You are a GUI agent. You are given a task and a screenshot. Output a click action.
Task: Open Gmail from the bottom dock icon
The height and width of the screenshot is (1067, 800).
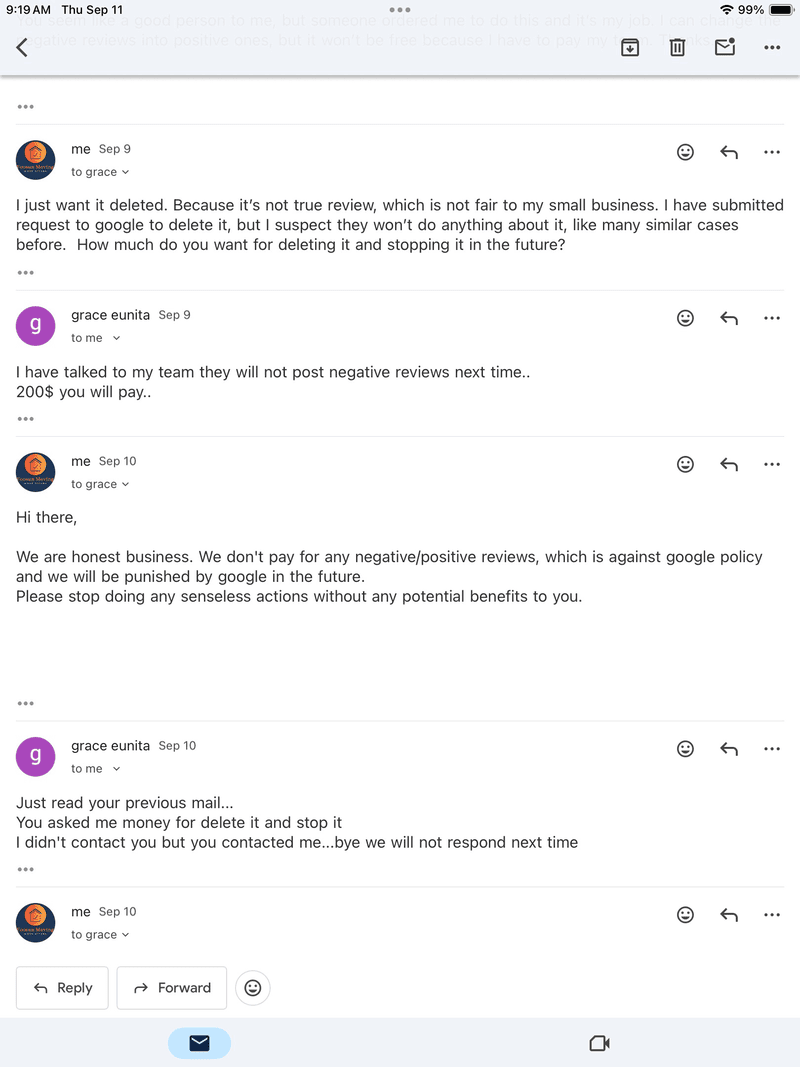pyautogui.click(x=199, y=1042)
